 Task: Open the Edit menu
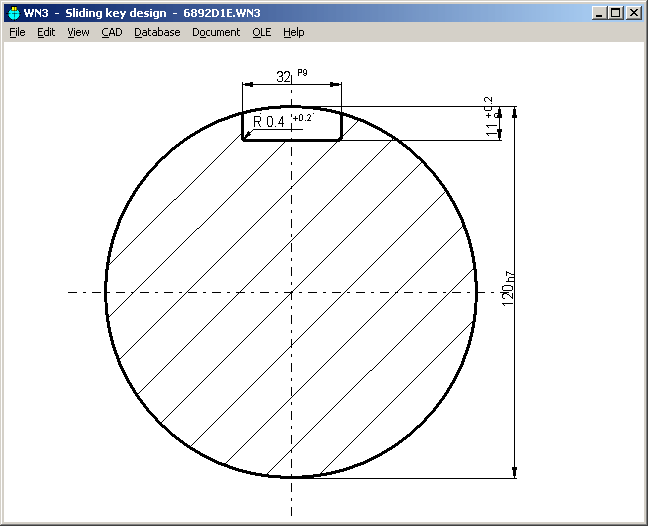[46, 32]
